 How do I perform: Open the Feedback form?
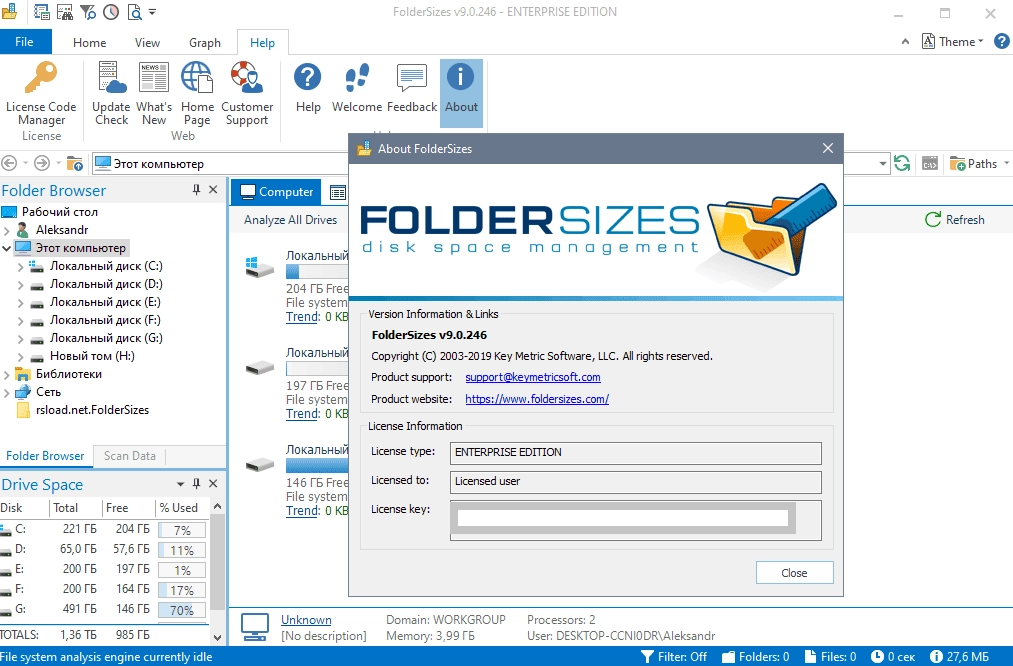pyautogui.click(x=412, y=87)
